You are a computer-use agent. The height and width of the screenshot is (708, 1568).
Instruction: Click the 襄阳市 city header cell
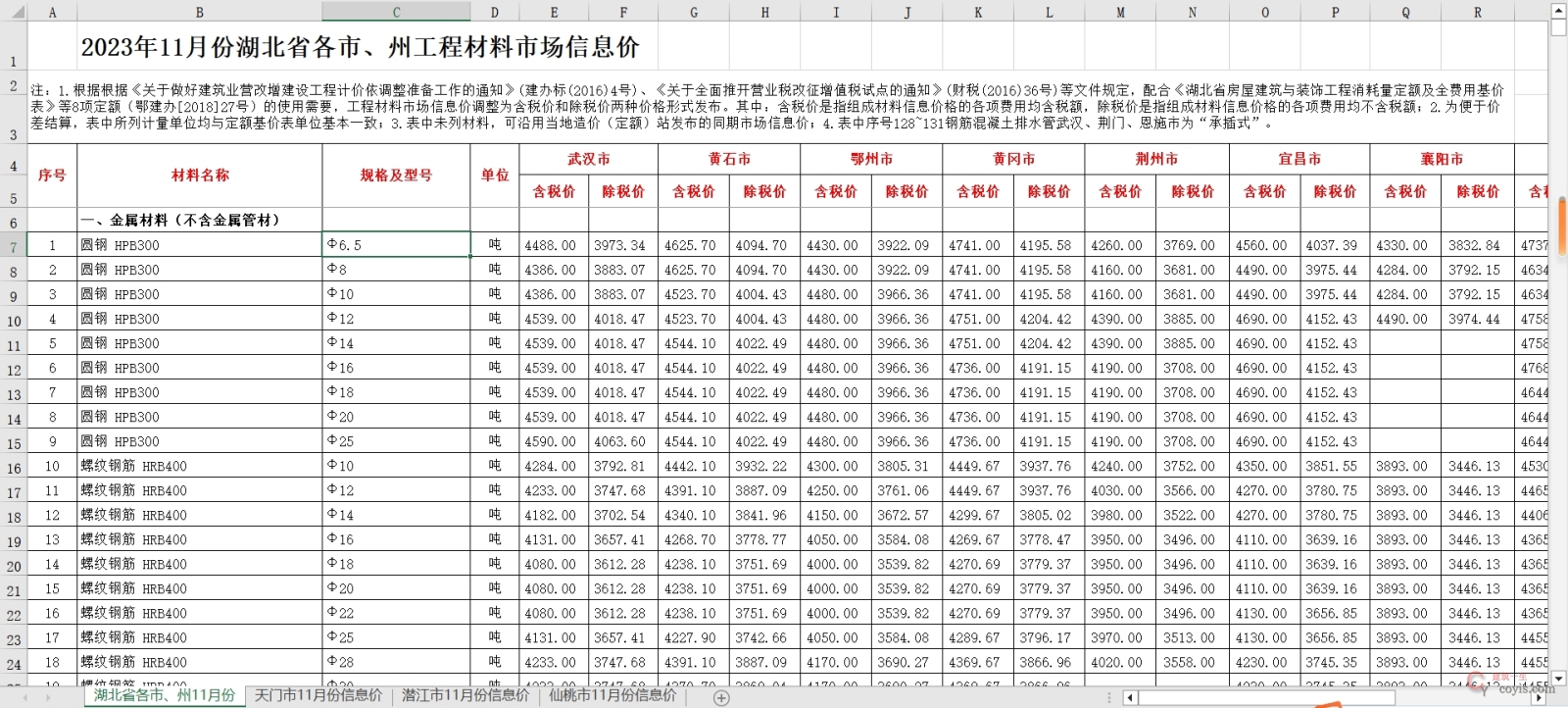(x=1442, y=159)
